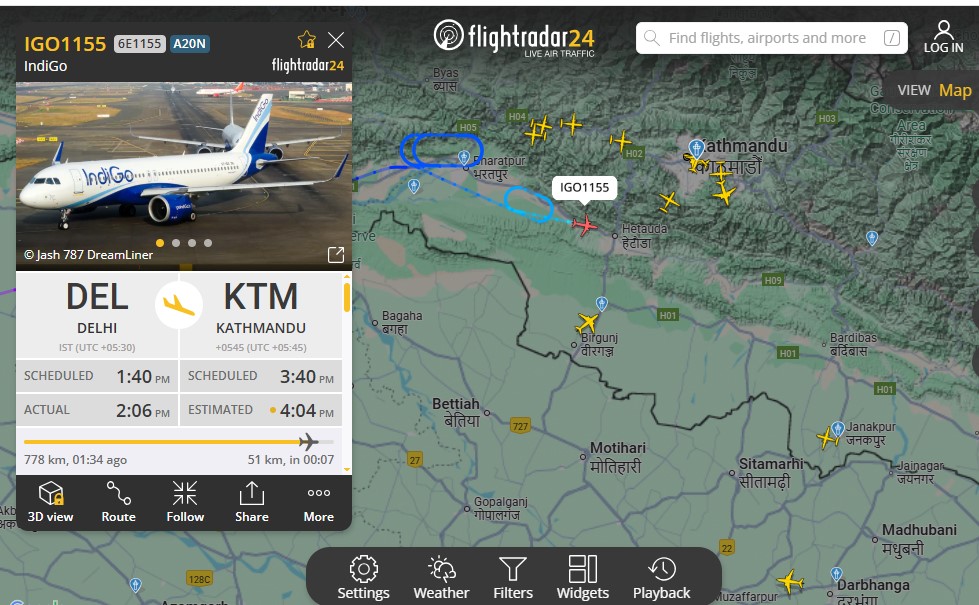This screenshot has height=605, width=979.
Task: Open map Settings
Action: (x=363, y=577)
